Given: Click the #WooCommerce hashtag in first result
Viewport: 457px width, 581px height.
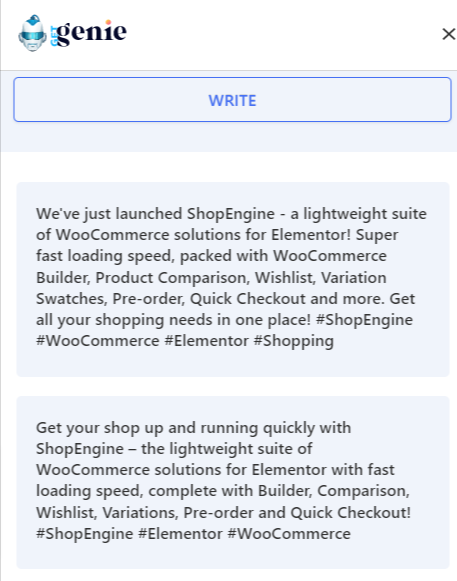Looking at the screenshot, I should point(97,341).
